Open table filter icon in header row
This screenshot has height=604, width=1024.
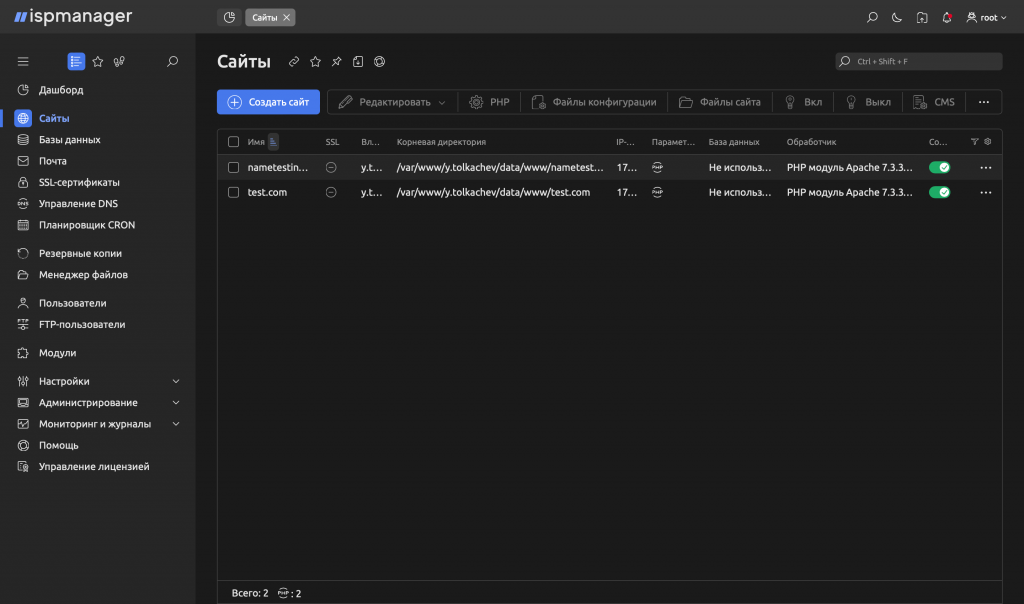[974, 142]
